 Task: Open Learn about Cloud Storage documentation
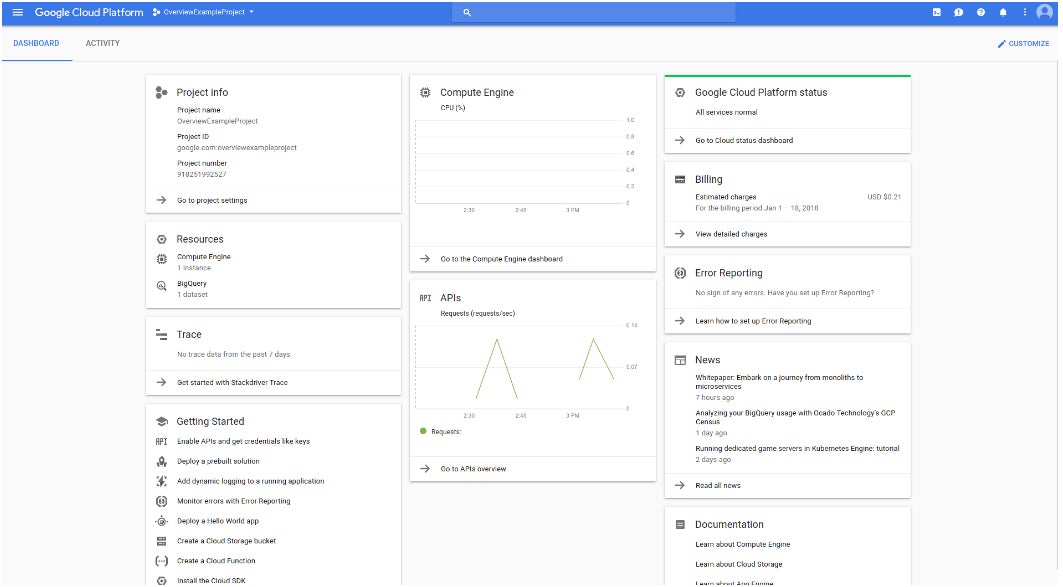coord(738,565)
